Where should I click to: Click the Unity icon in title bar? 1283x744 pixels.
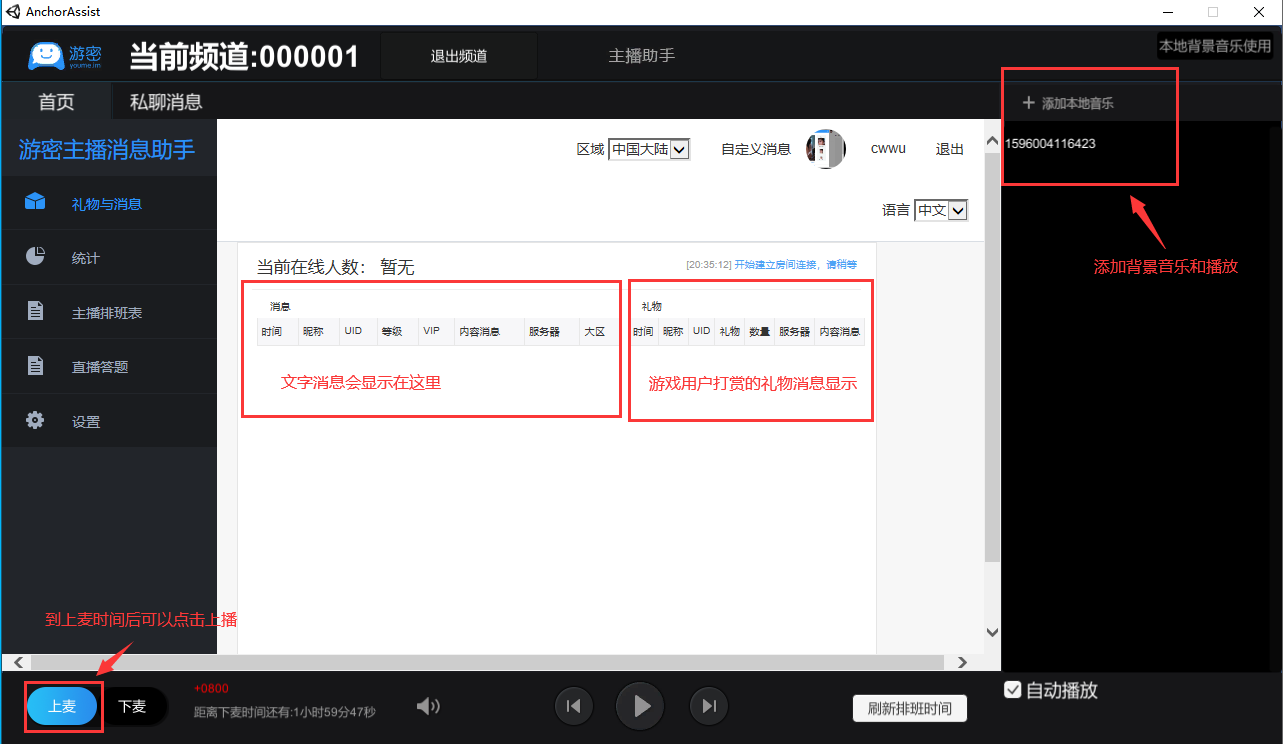[x=12, y=12]
